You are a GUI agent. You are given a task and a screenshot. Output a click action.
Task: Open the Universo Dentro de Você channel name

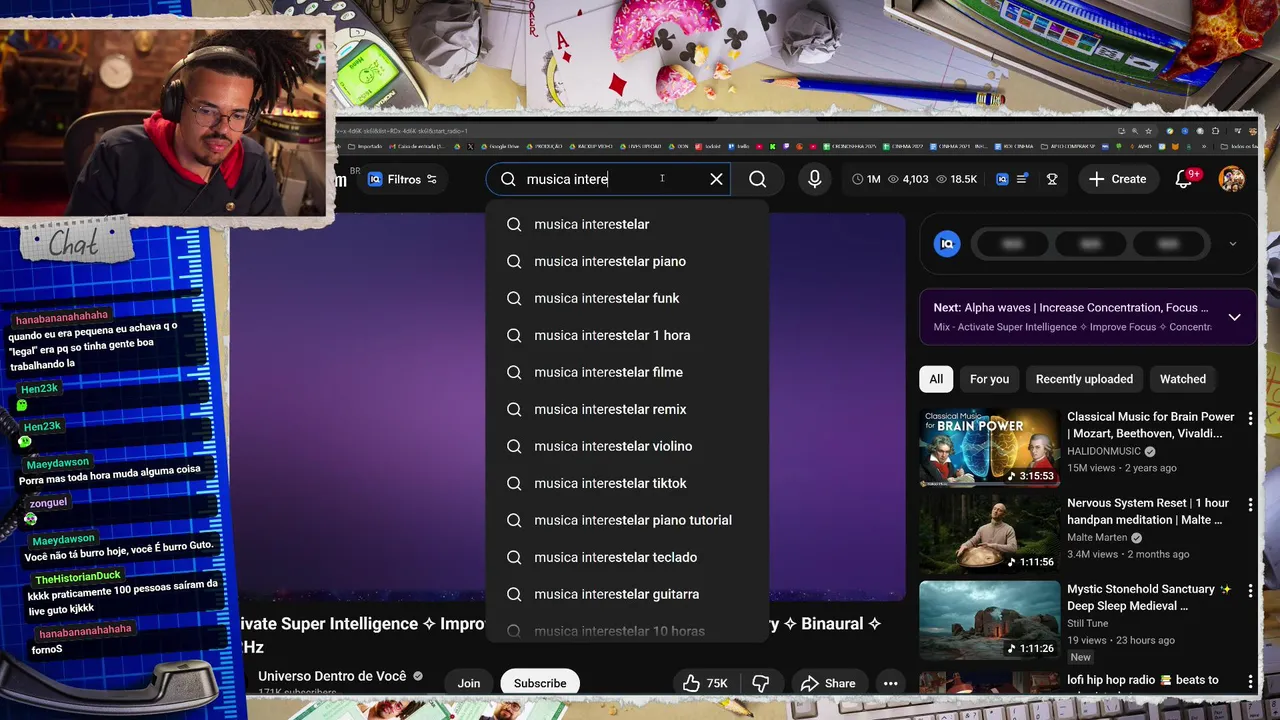(332, 676)
